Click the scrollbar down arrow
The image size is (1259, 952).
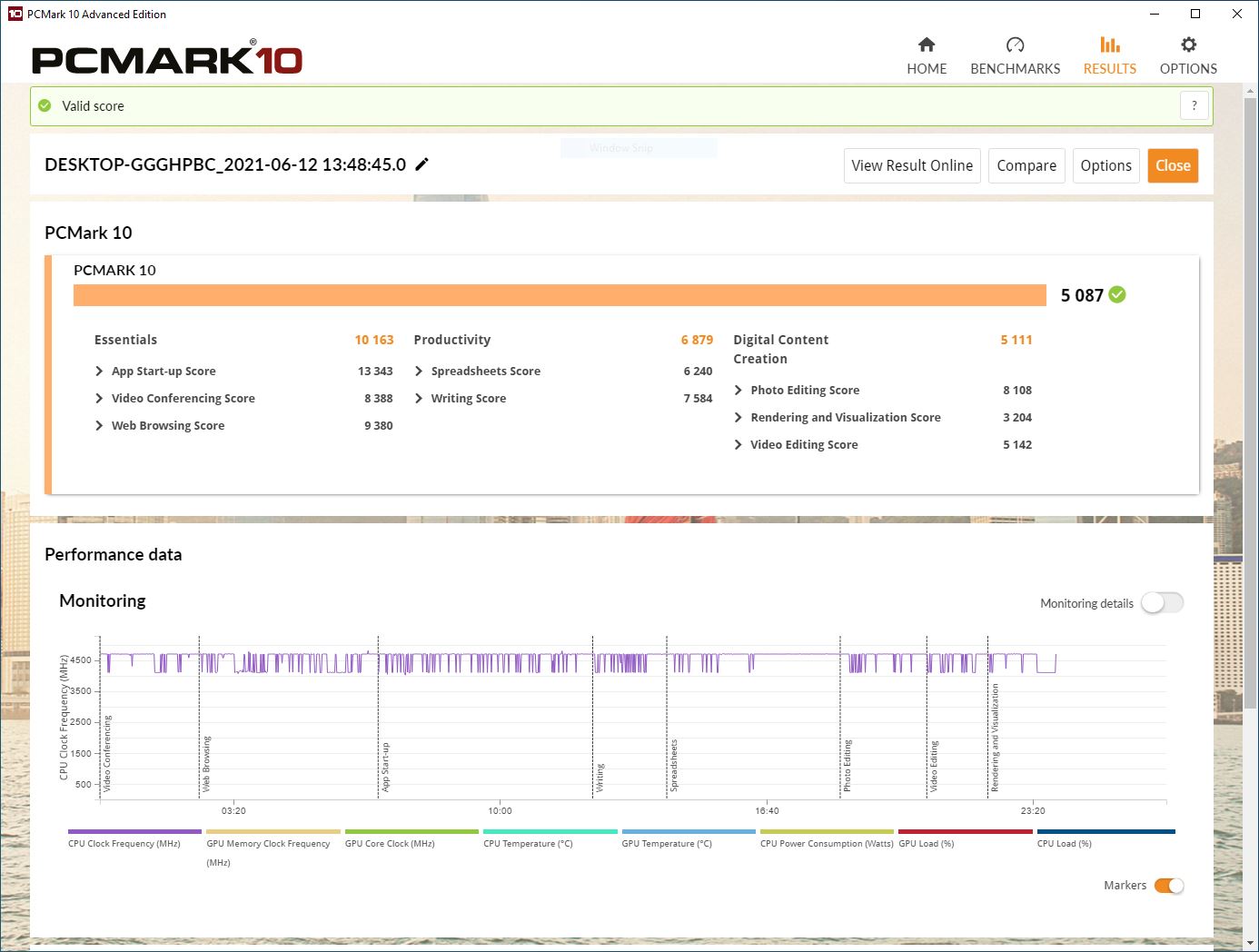(x=1251, y=943)
